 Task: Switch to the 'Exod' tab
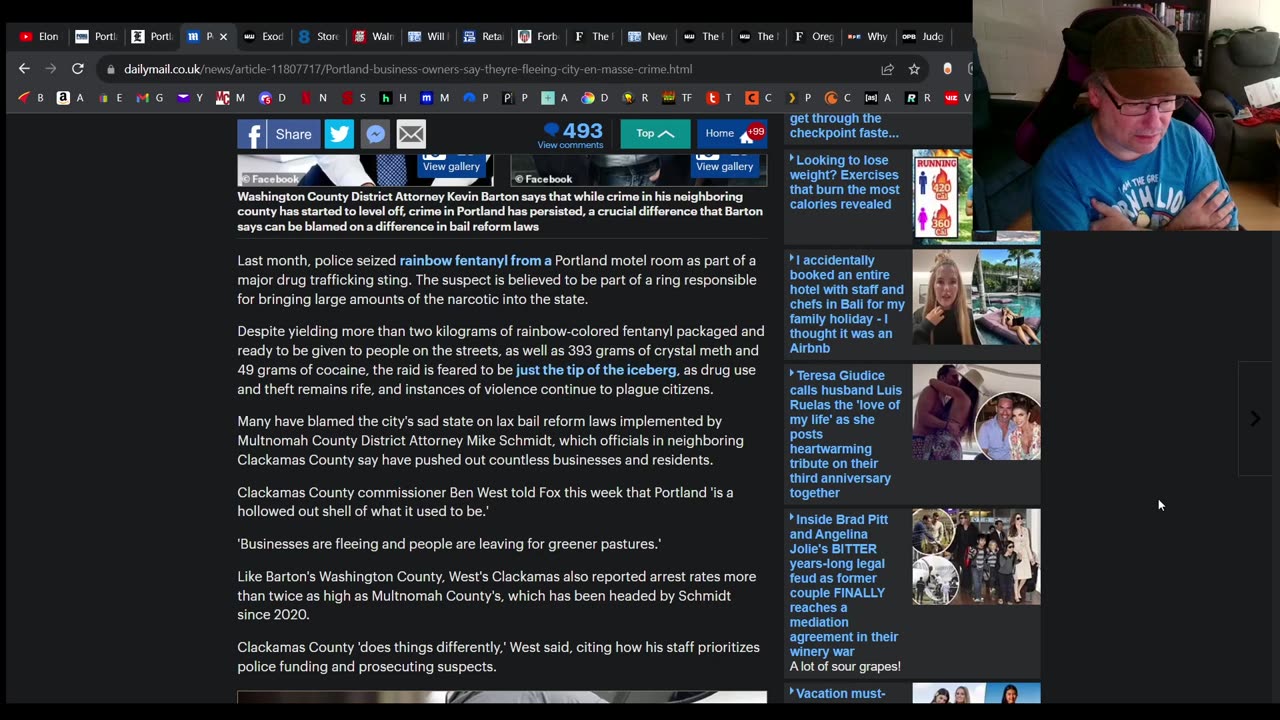tap(264, 36)
